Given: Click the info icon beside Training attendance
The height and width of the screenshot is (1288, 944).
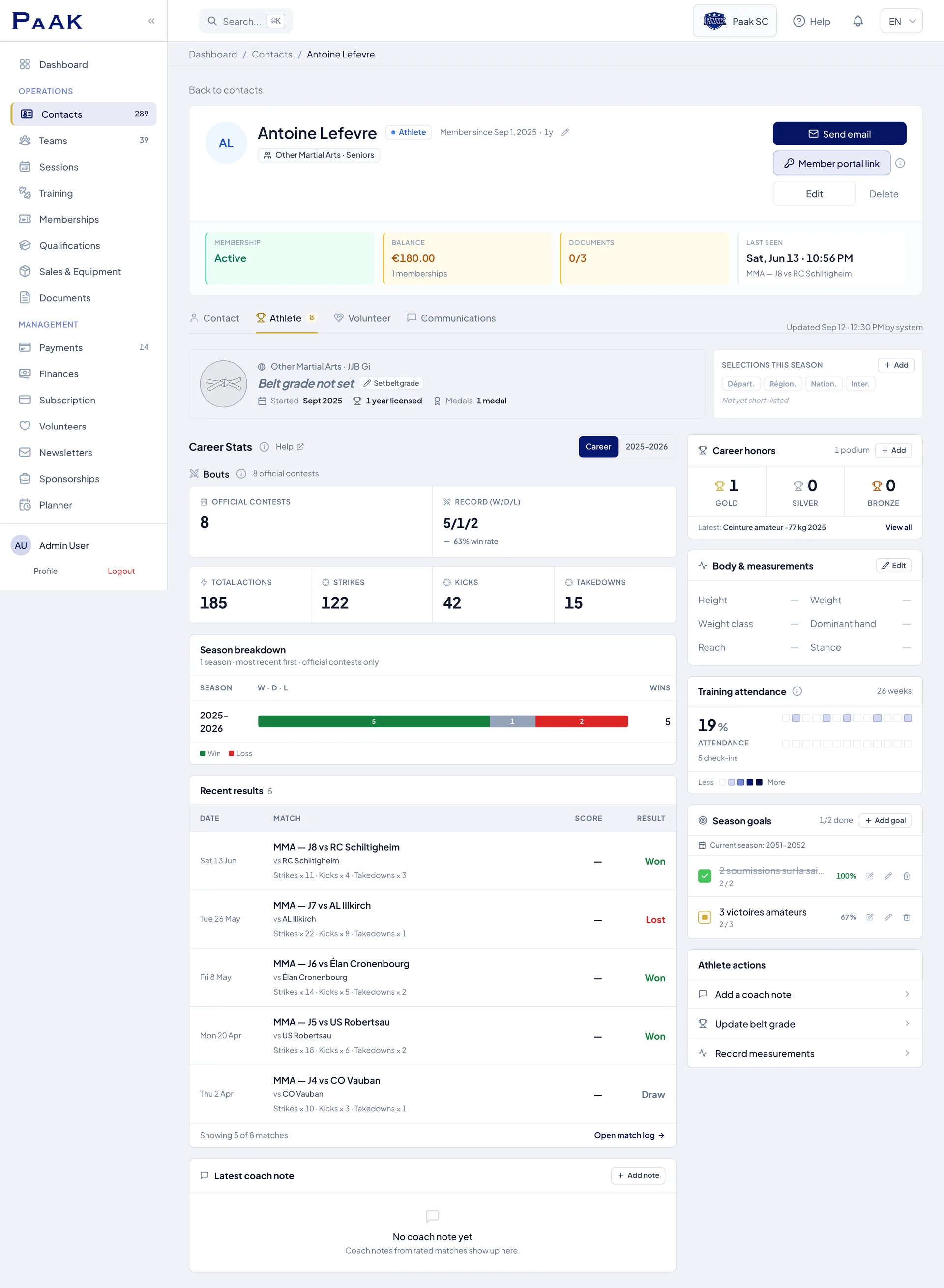Looking at the screenshot, I should (x=797, y=692).
